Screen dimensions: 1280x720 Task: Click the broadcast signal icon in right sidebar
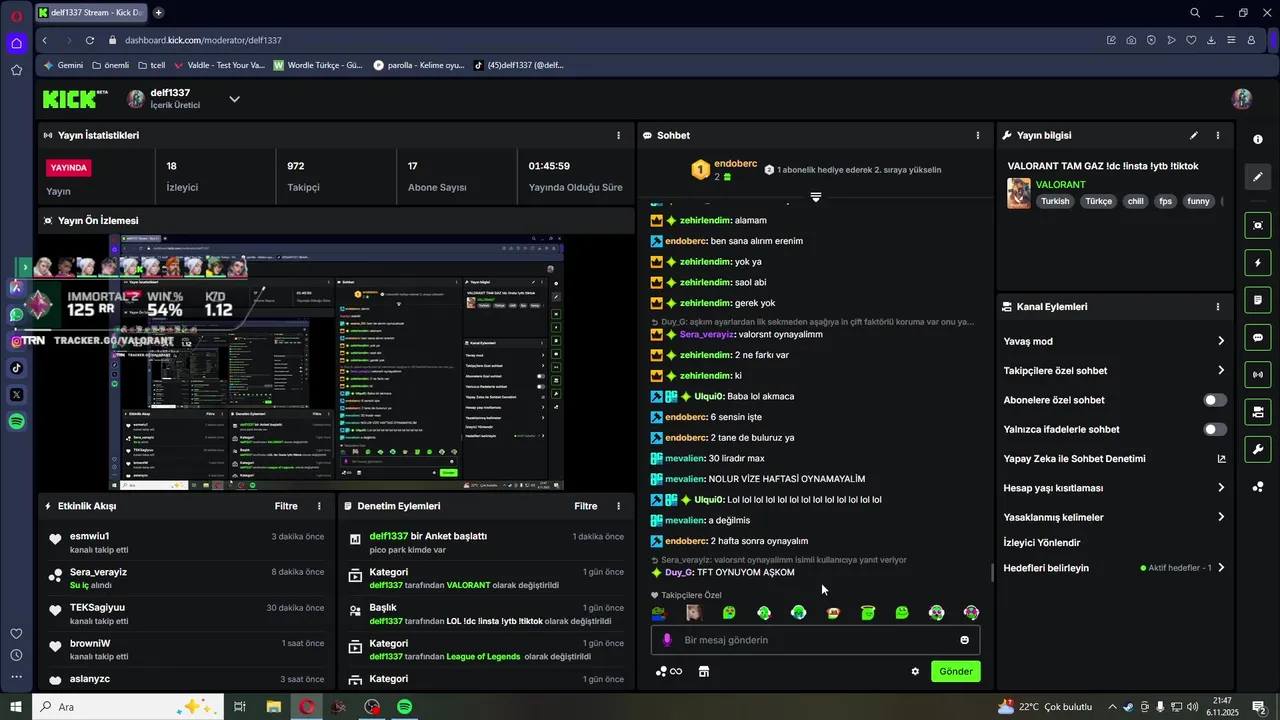(1258, 375)
